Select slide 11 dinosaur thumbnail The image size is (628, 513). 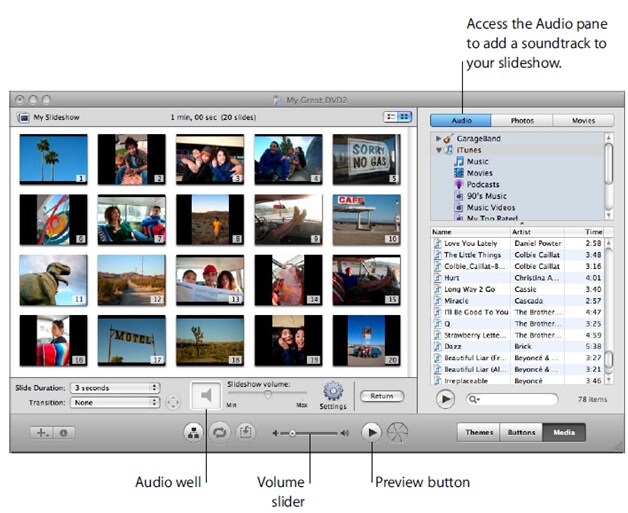tap(53, 280)
